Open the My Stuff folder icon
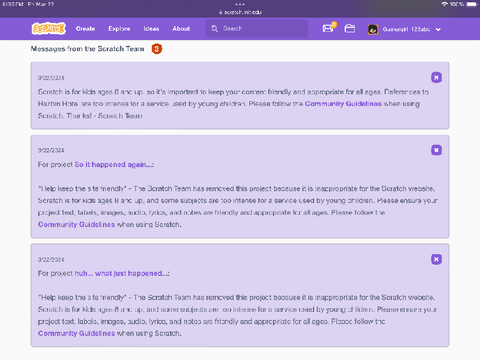This screenshot has height=360, width=480. point(350,29)
